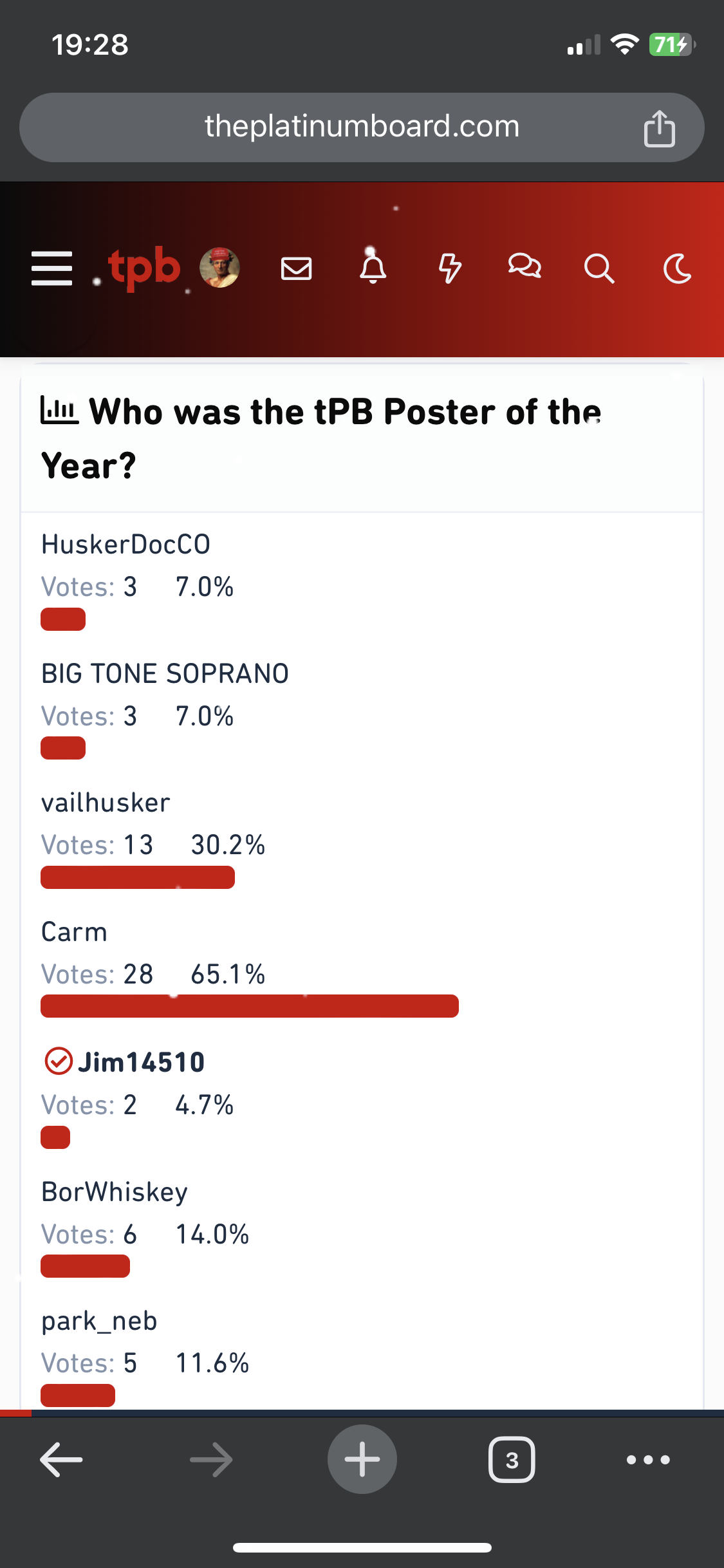Click Carm's red vote results bar

click(x=250, y=1006)
